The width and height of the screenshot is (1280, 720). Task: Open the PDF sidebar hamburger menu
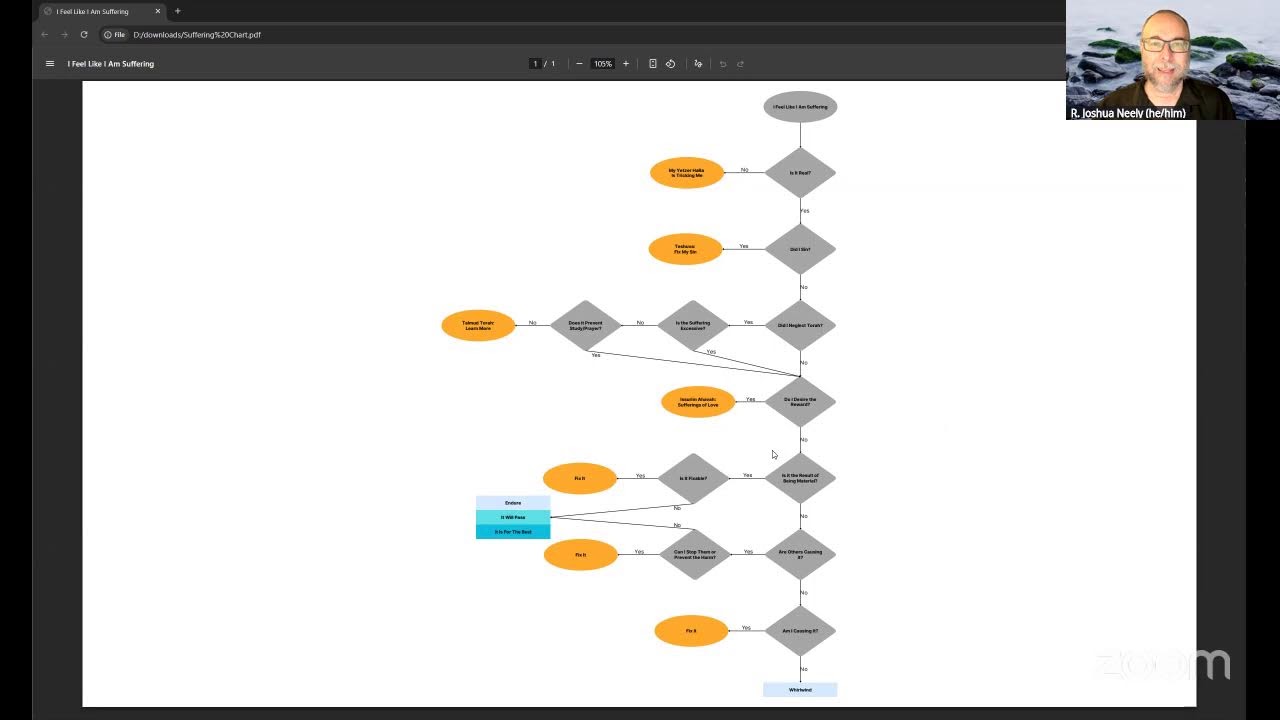50,64
